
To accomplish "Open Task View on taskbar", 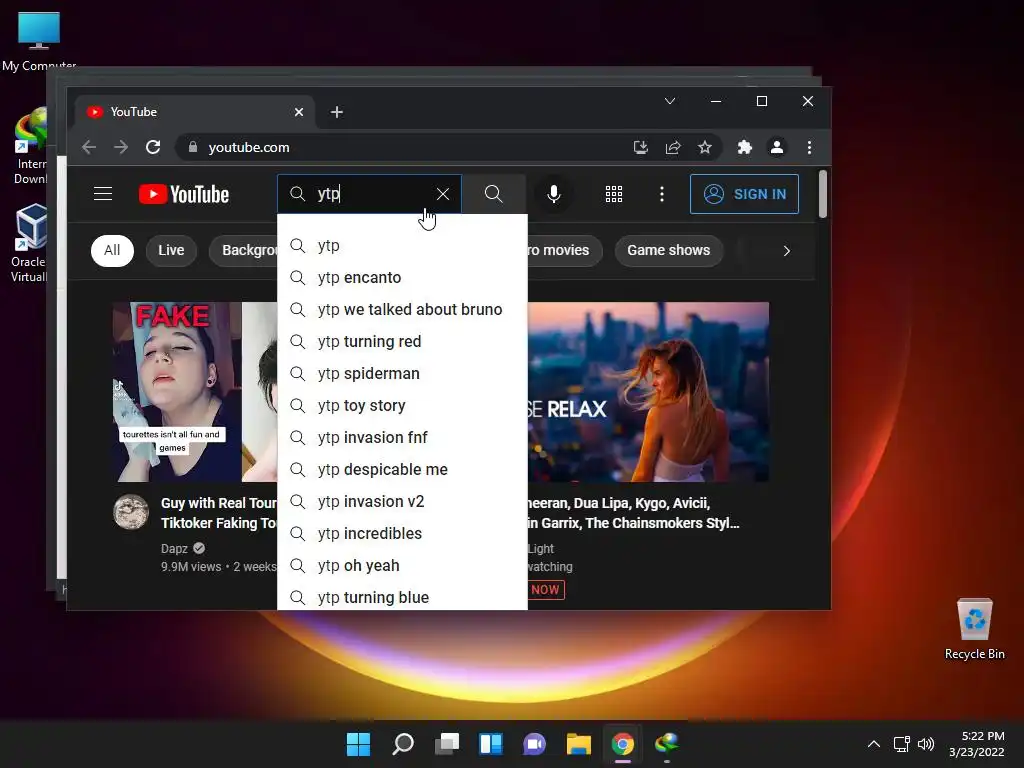I will coord(447,744).
